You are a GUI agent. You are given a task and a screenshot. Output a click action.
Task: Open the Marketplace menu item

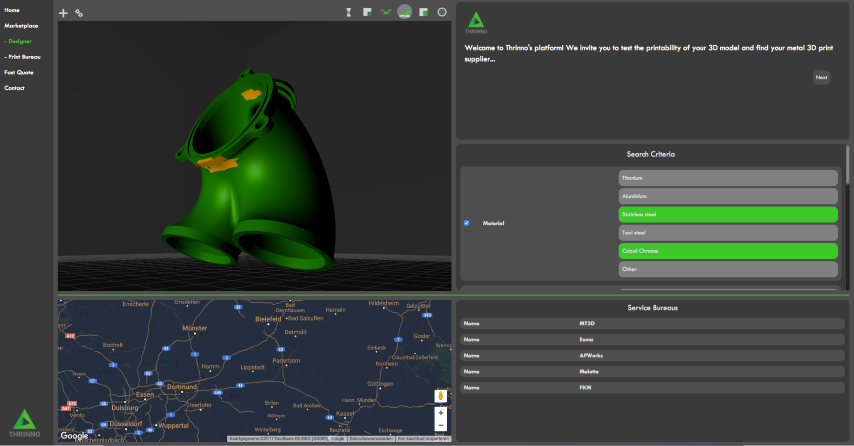[x=21, y=25]
